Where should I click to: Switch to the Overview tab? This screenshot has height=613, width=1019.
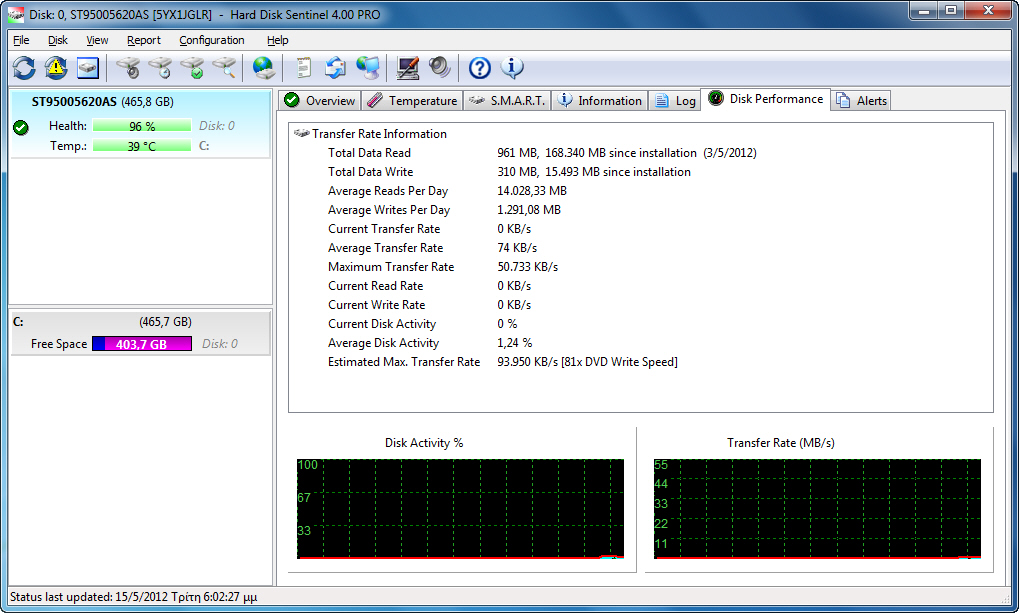320,101
